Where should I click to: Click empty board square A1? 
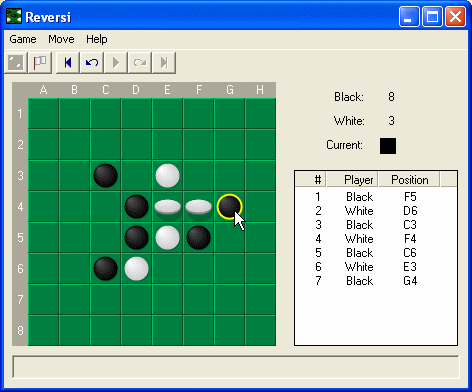coord(43,113)
